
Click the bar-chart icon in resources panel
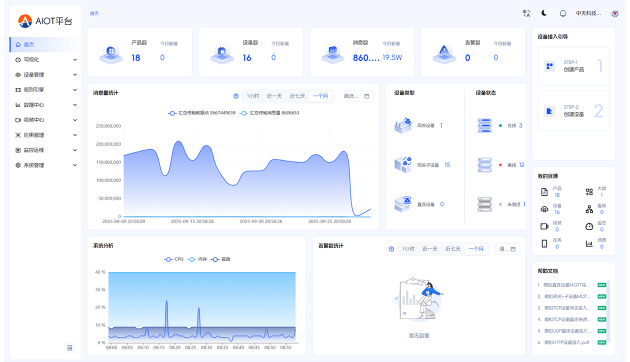coord(589,243)
